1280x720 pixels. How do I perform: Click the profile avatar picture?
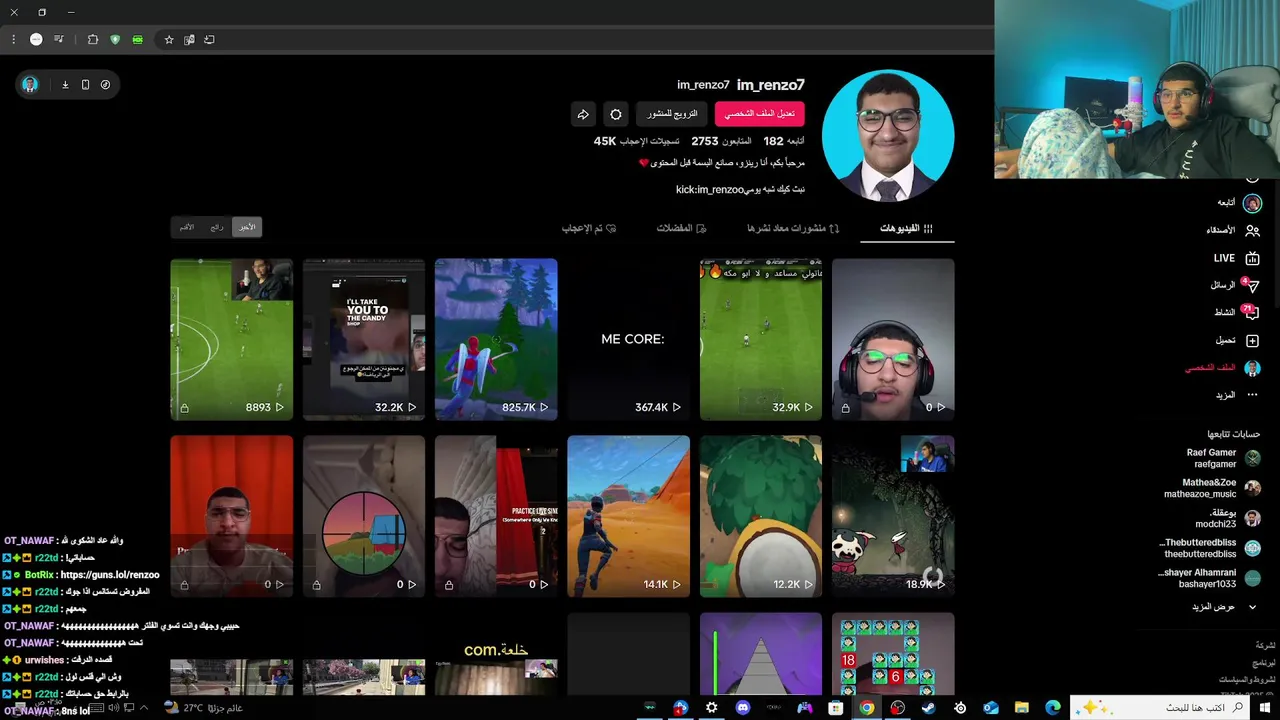pos(888,136)
